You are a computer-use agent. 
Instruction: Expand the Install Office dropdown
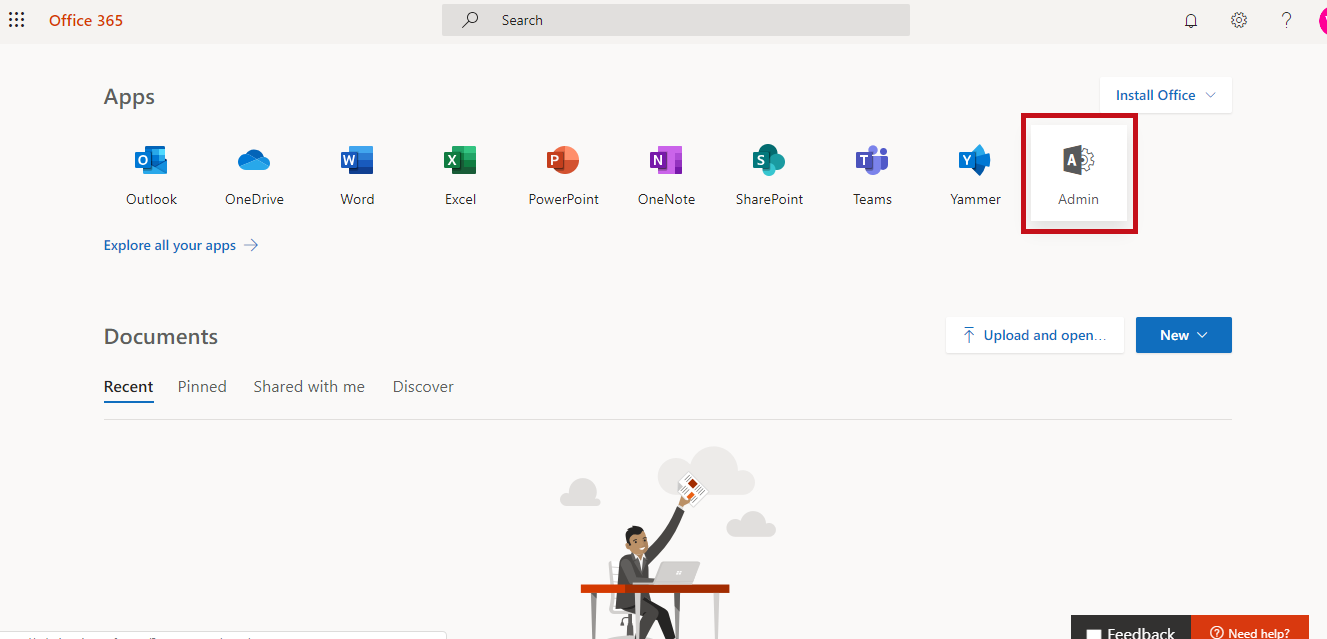(x=1166, y=95)
